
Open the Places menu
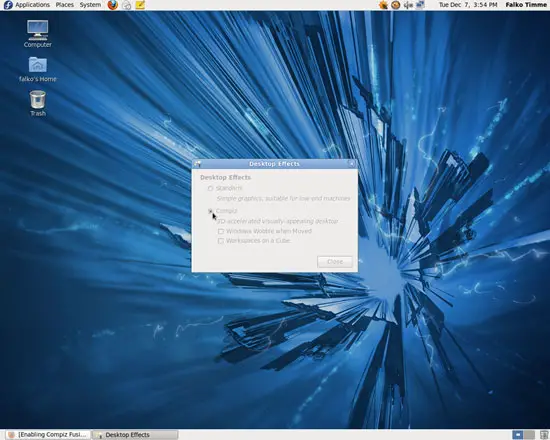[x=65, y=5]
